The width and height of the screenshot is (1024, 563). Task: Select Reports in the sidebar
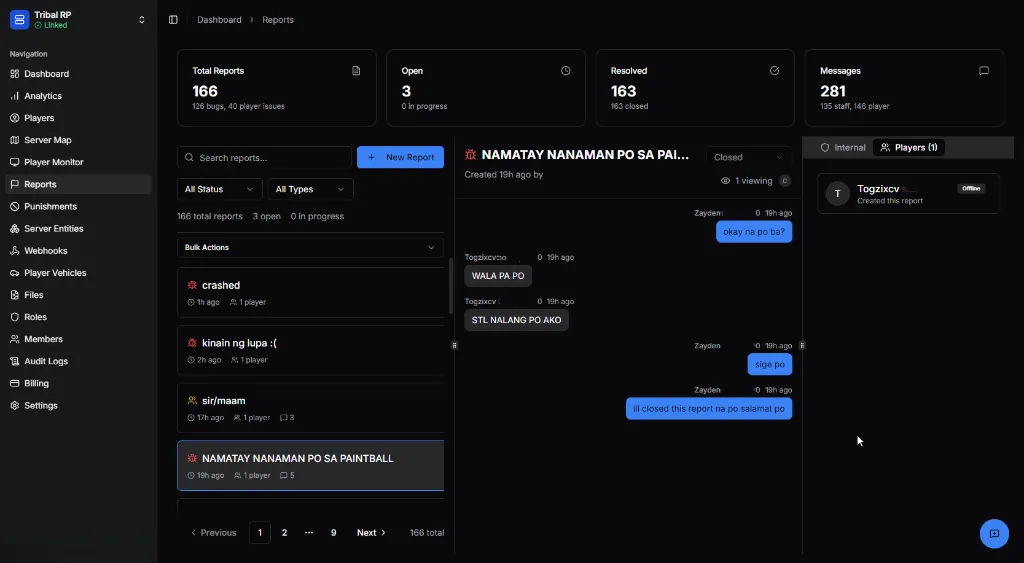point(78,184)
